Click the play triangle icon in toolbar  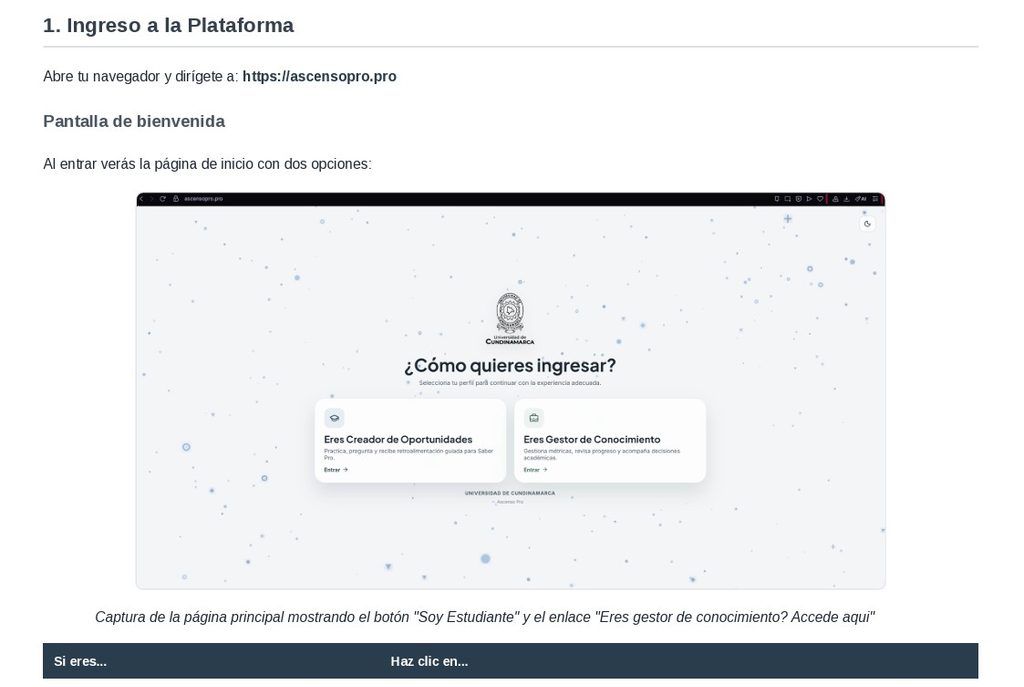[x=809, y=199]
